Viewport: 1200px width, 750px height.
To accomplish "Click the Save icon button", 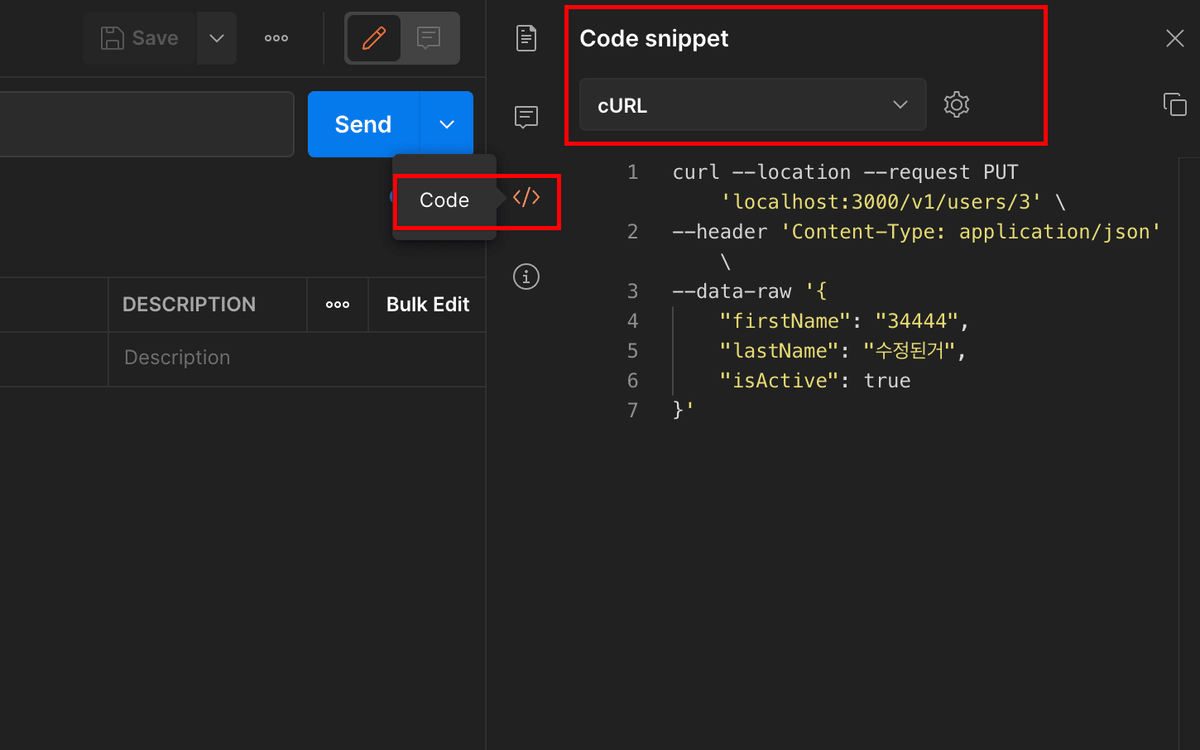I will coord(111,38).
